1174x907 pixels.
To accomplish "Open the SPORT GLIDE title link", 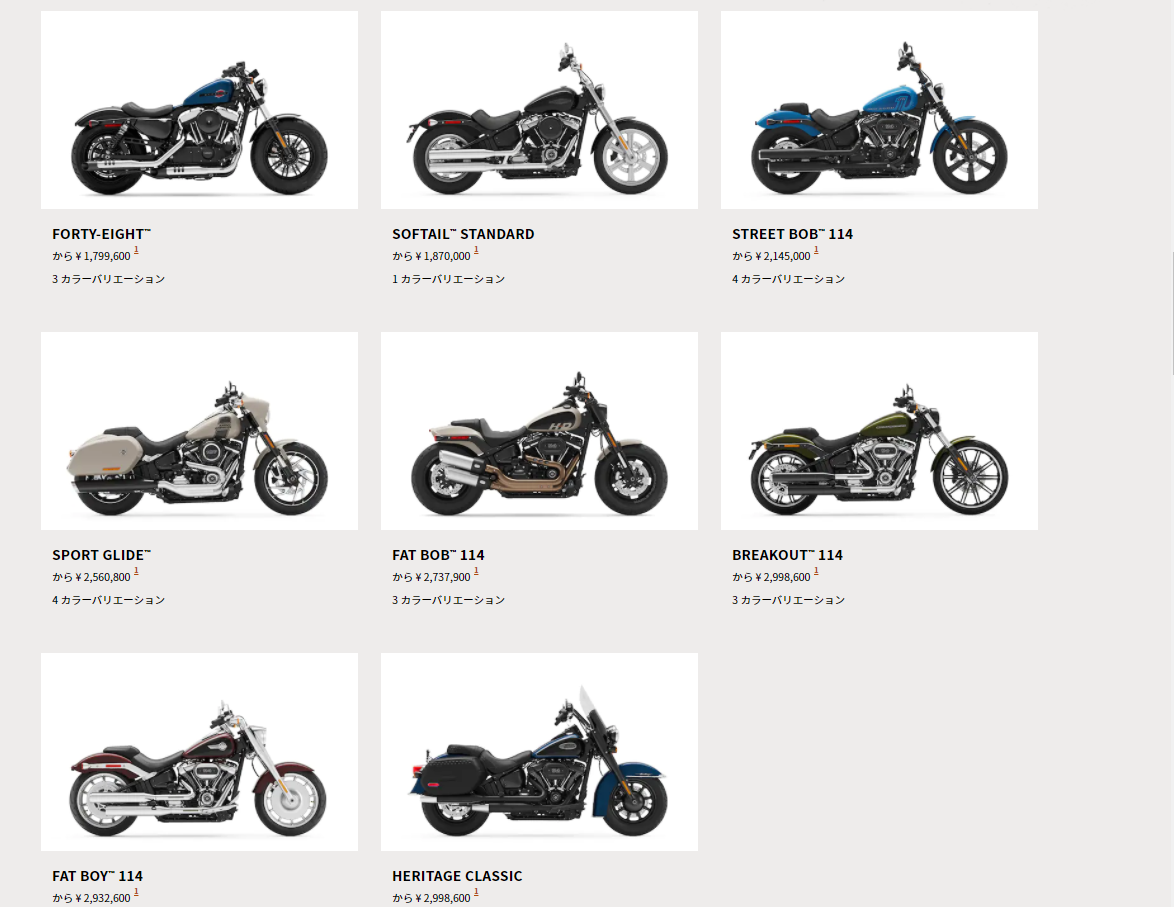I will (x=102, y=555).
